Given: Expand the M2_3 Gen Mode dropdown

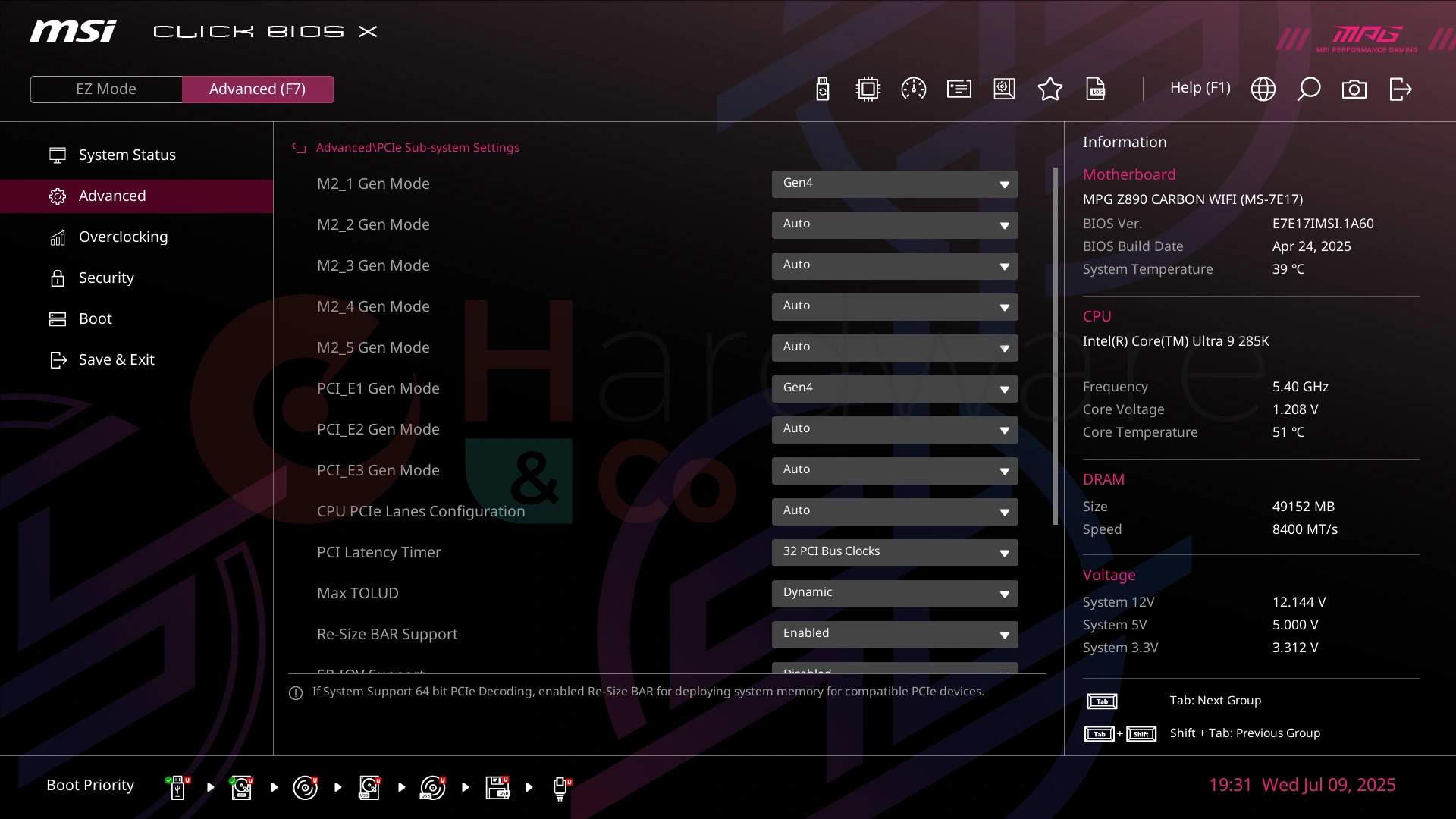Looking at the screenshot, I should [895, 265].
